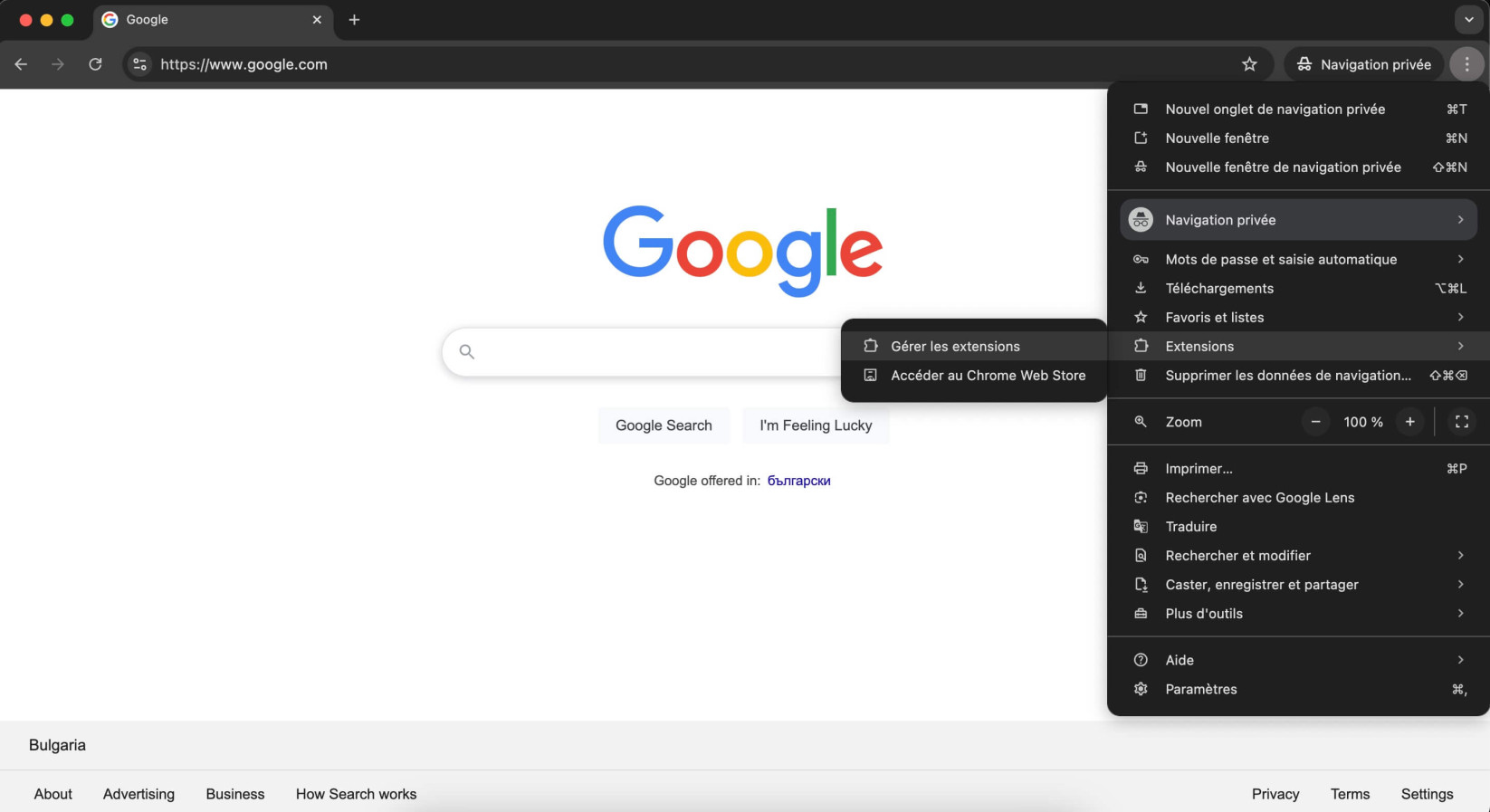Click the trash icon for clearing data

pyautogui.click(x=1141, y=375)
